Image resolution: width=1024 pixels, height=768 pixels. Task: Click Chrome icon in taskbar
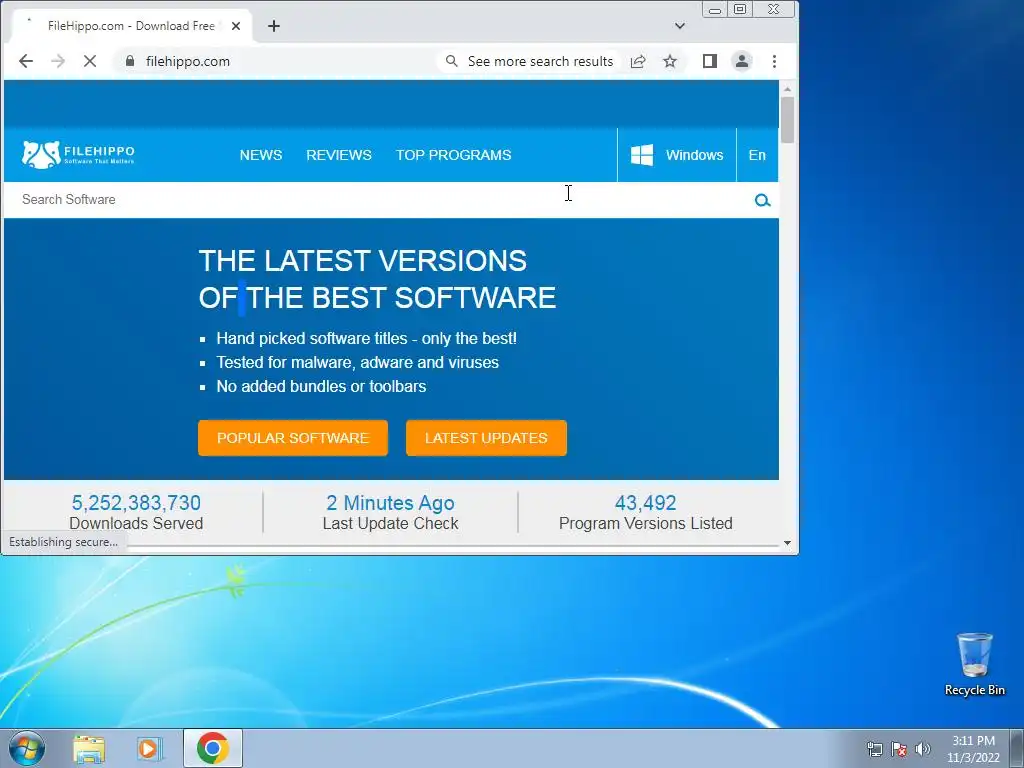[212, 748]
